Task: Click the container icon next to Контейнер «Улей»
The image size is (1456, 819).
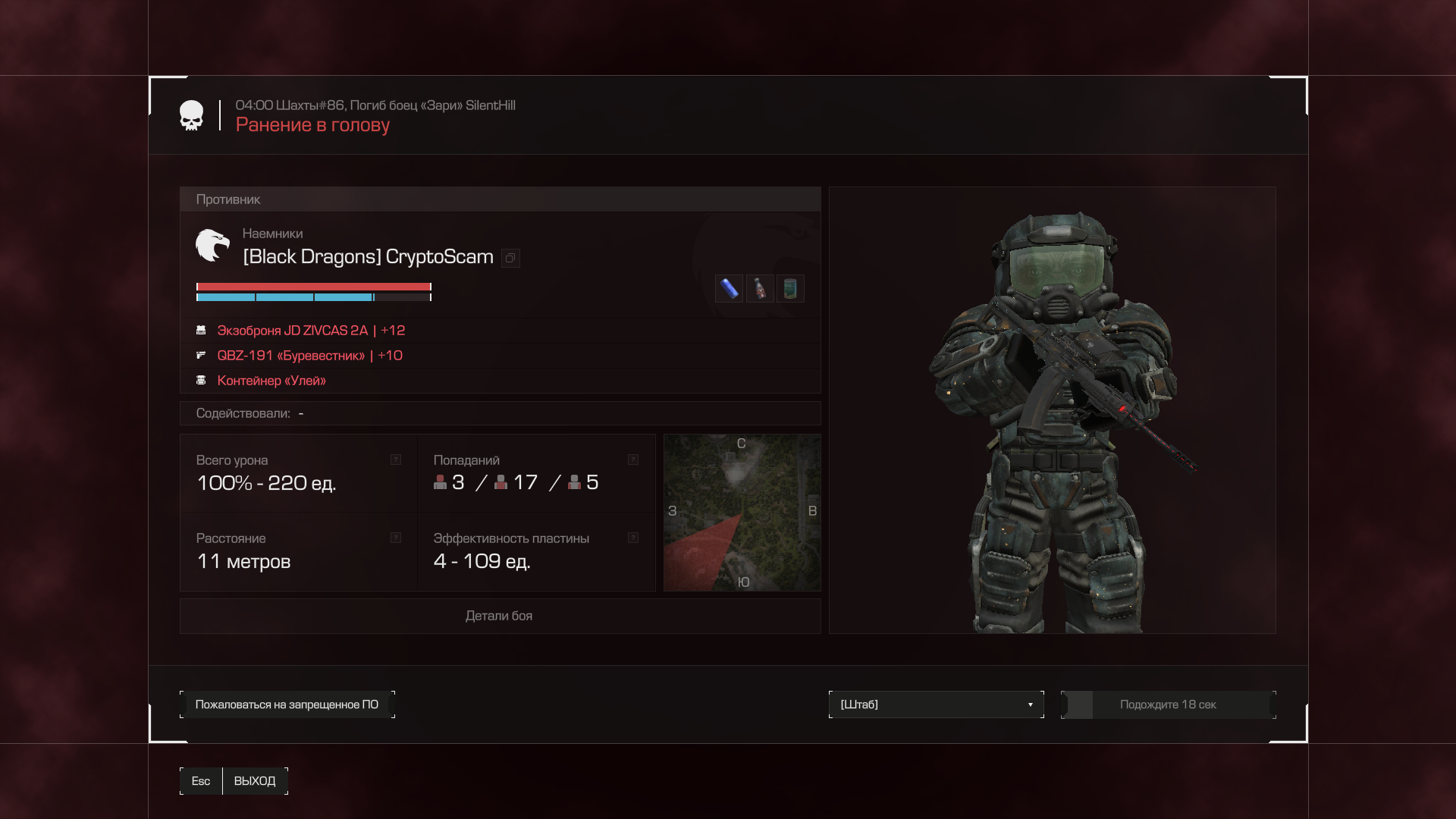Action: tap(201, 380)
